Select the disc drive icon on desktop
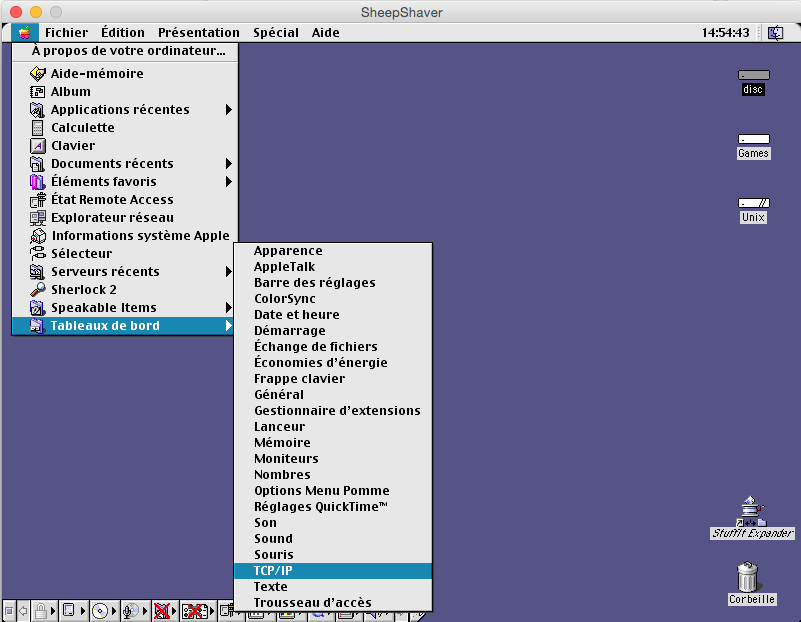This screenshot has width=801, height=622. tap(753, 76)
